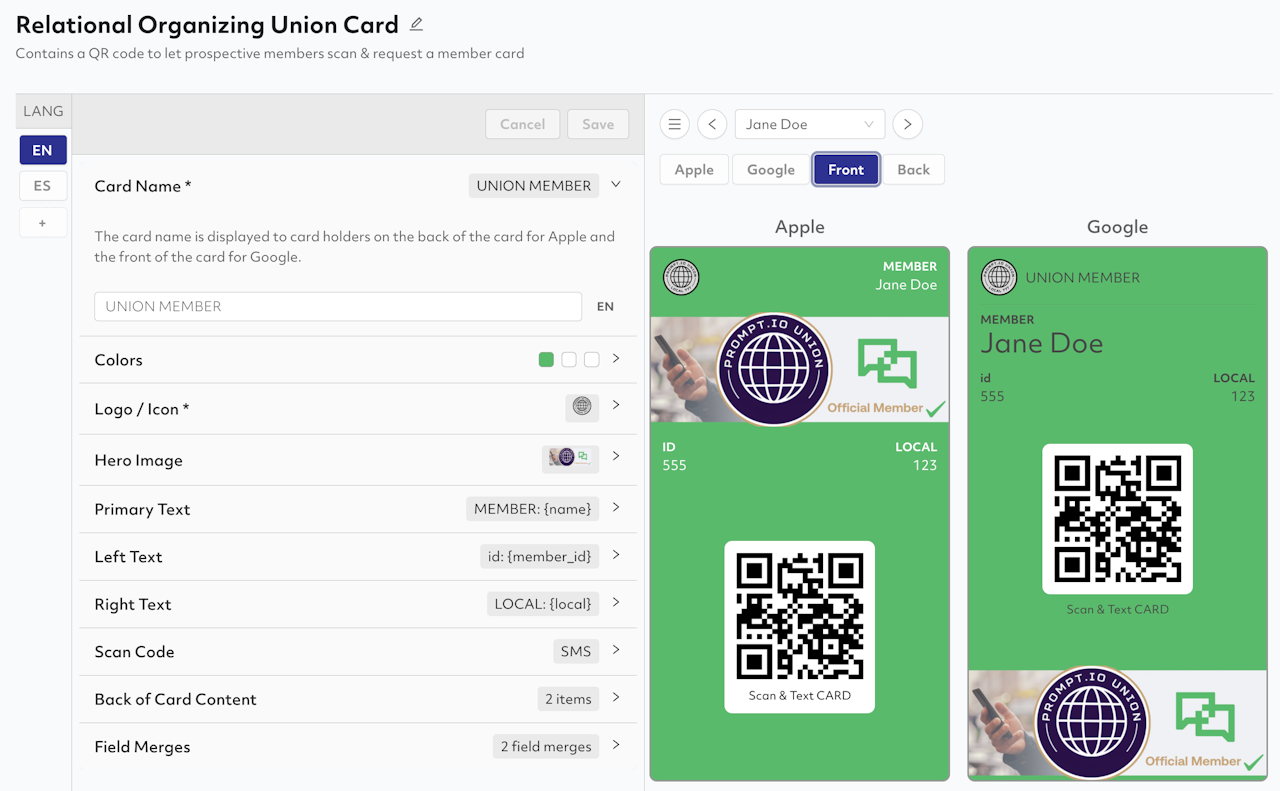Expand the Primary Text section
The height and width of the screenshot is (791, 1280).
[x=616, y=507]
